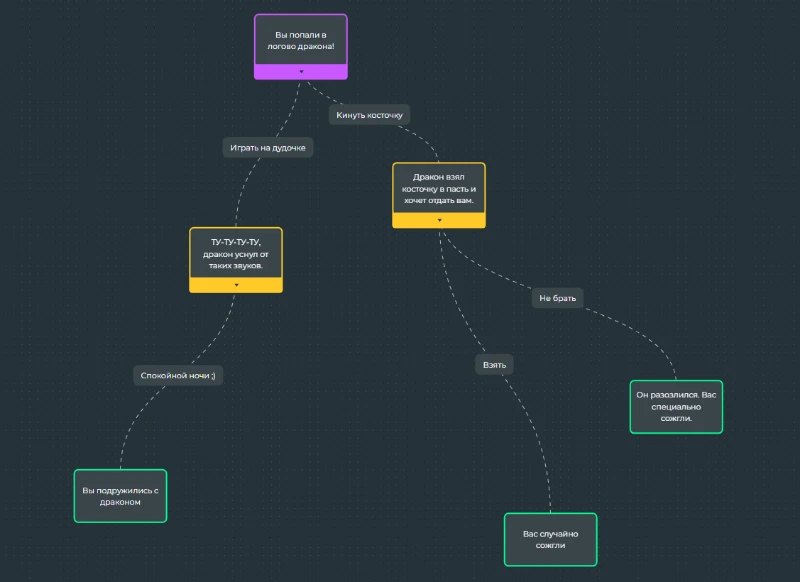Expand the arrow under 'Дракон взял косточку в пасть'
This screenshot has width=800, height=582.
(439, 220)
